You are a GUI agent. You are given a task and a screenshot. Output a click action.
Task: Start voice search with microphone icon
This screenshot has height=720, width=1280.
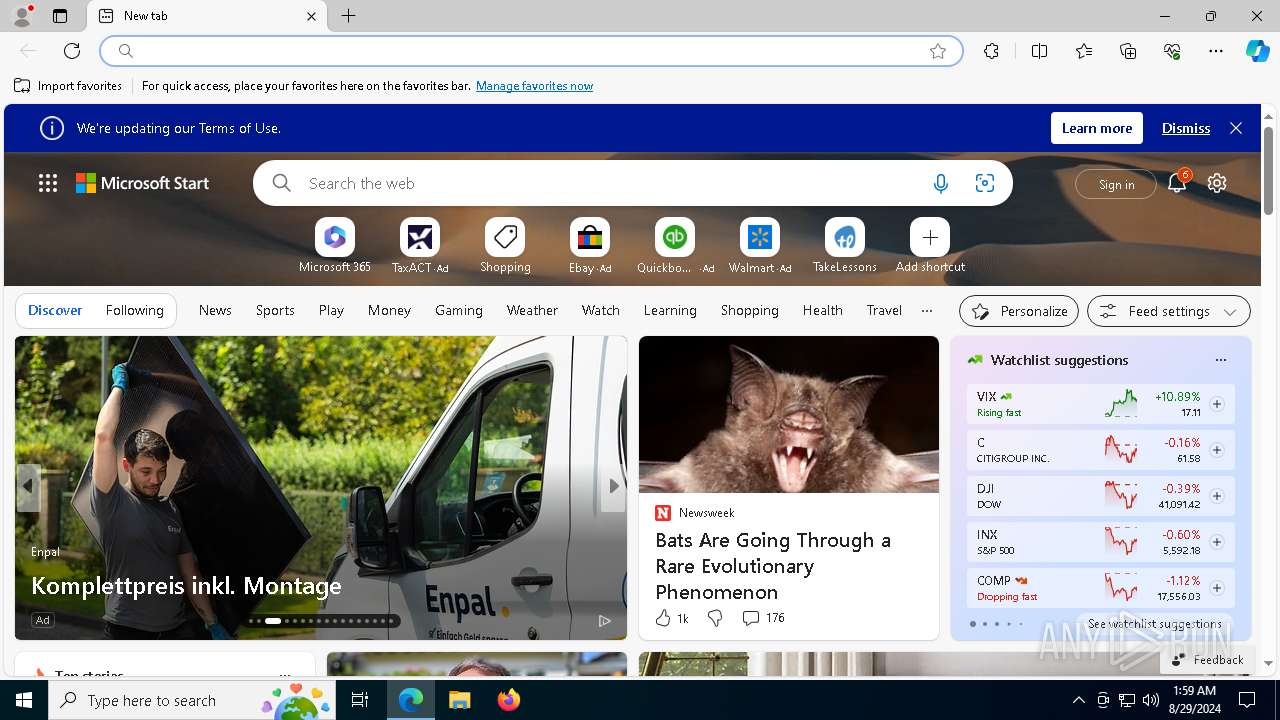tap(940, 183)
